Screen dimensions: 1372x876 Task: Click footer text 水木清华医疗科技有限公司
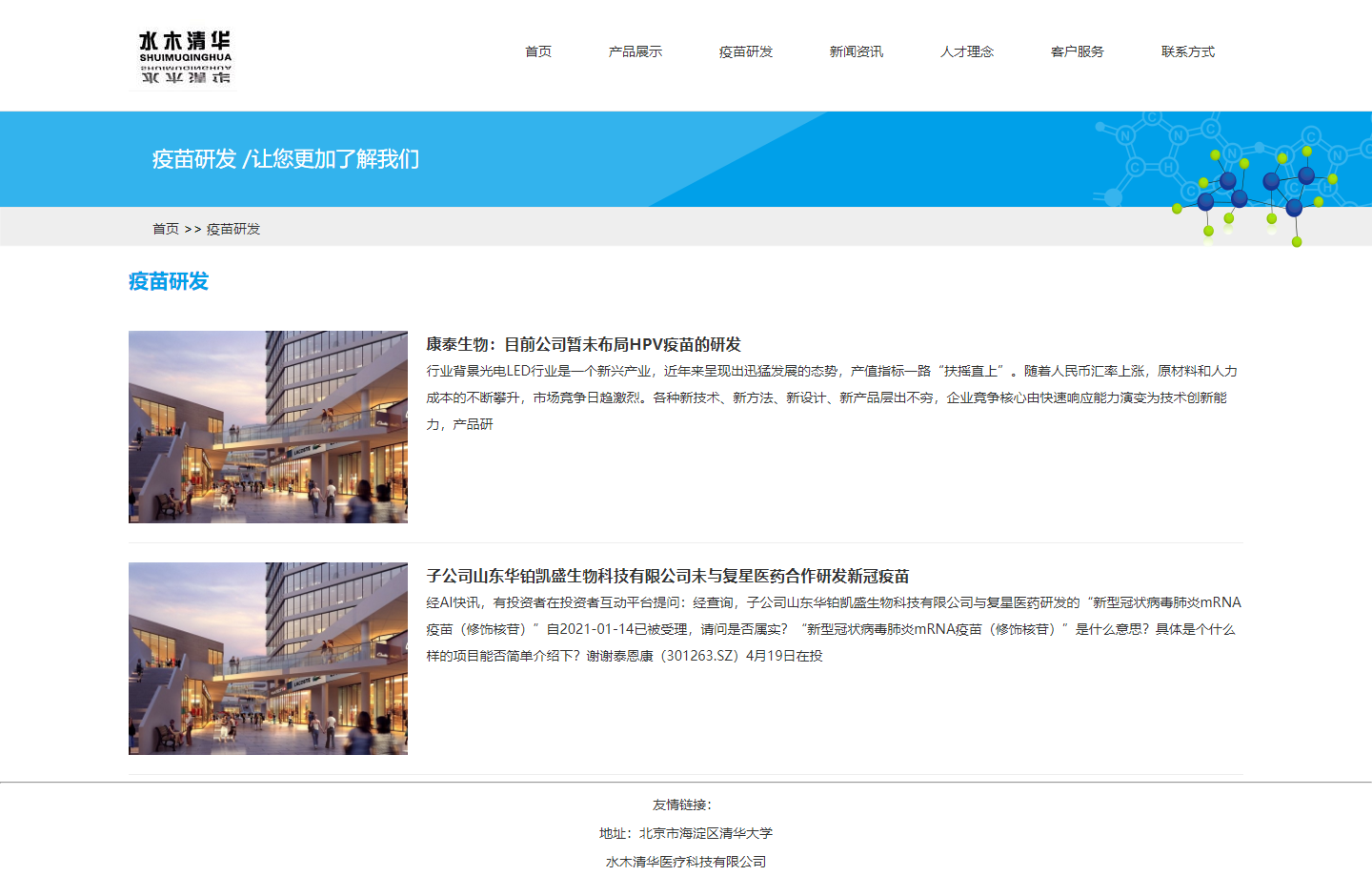[686, 862]
